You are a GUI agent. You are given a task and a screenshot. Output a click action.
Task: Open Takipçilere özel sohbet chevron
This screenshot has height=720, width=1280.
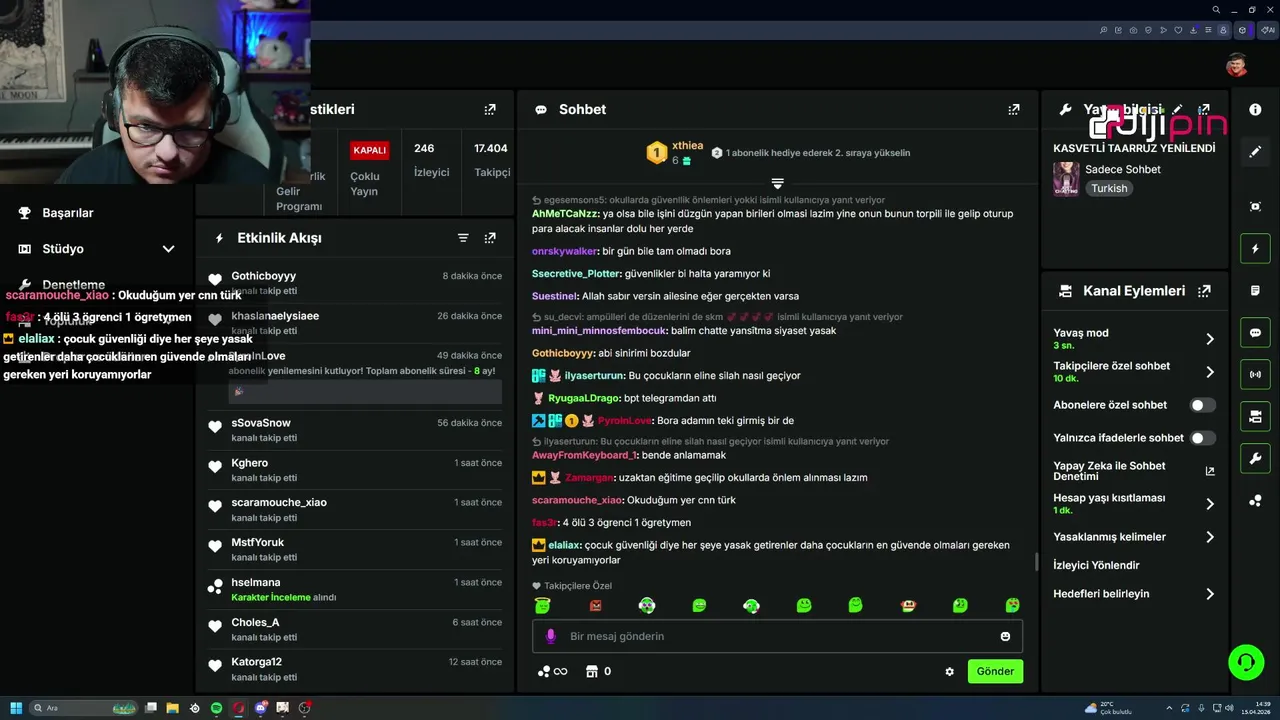click(1209, 372)
